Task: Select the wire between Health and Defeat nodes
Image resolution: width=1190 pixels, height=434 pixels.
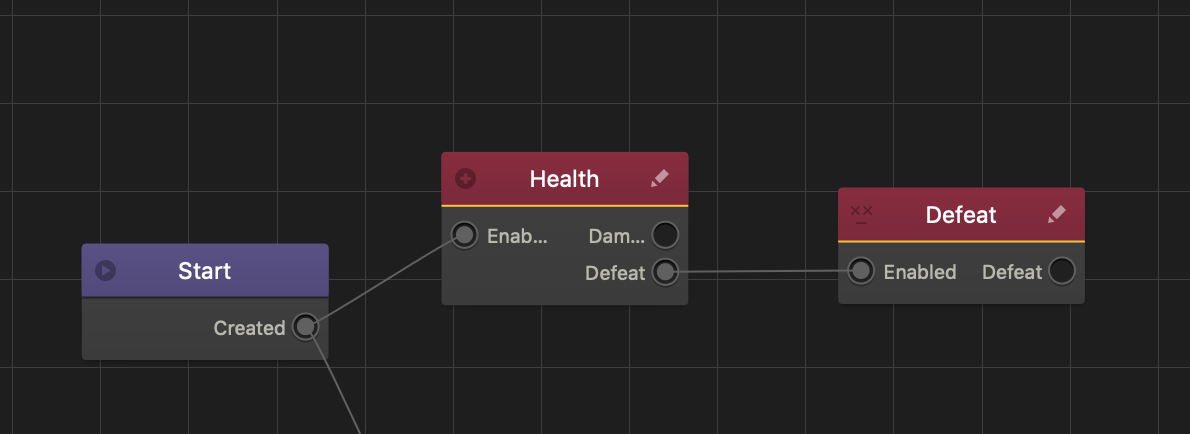Action: 762,271
